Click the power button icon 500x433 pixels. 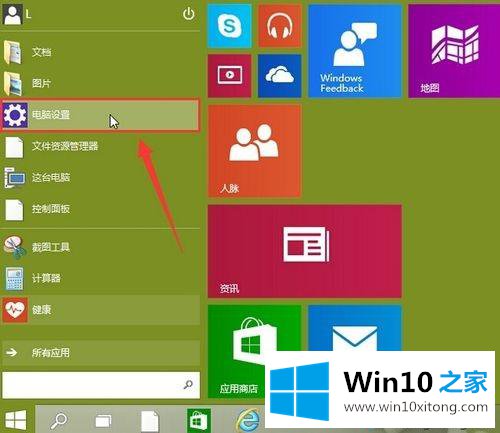pos(188,14)
